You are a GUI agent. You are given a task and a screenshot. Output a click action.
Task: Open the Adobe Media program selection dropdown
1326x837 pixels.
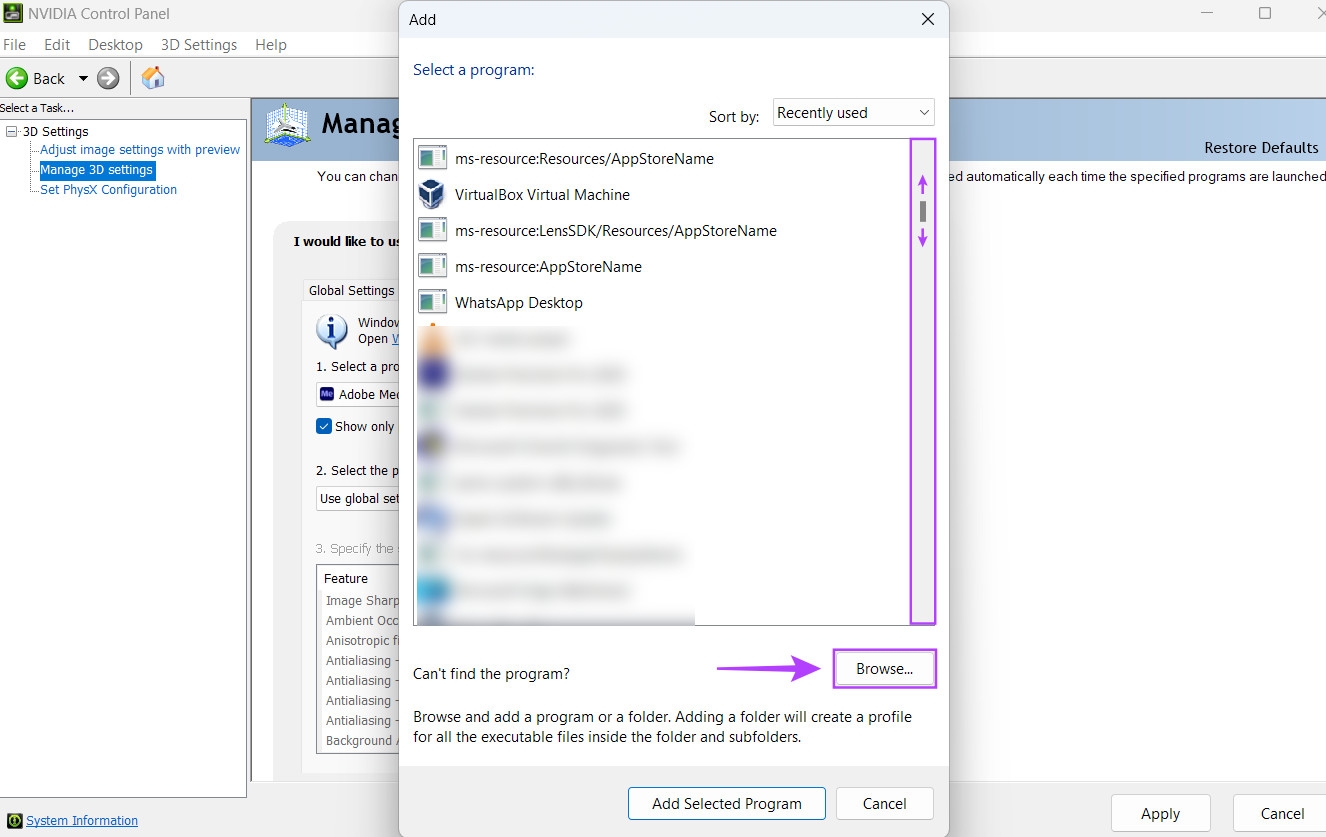click(358, 394)
